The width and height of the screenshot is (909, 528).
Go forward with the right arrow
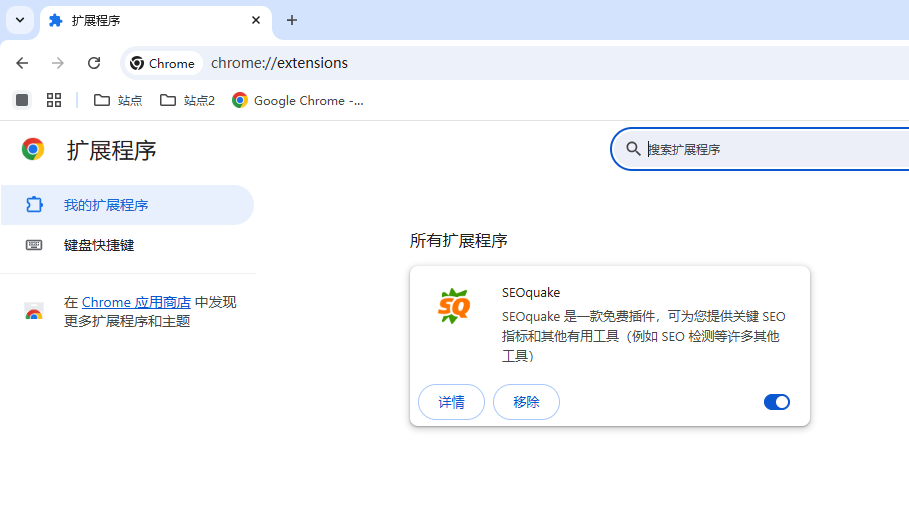[57, 63]
